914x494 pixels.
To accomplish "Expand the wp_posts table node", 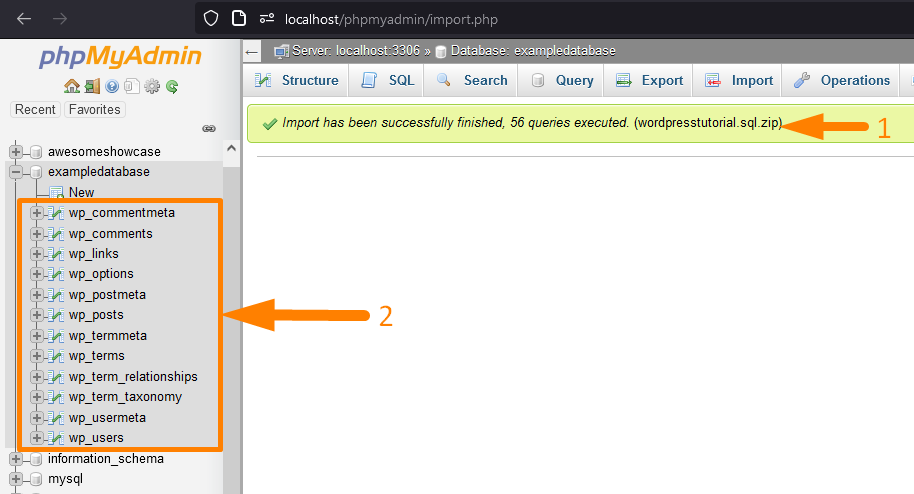I will point(36,315).
